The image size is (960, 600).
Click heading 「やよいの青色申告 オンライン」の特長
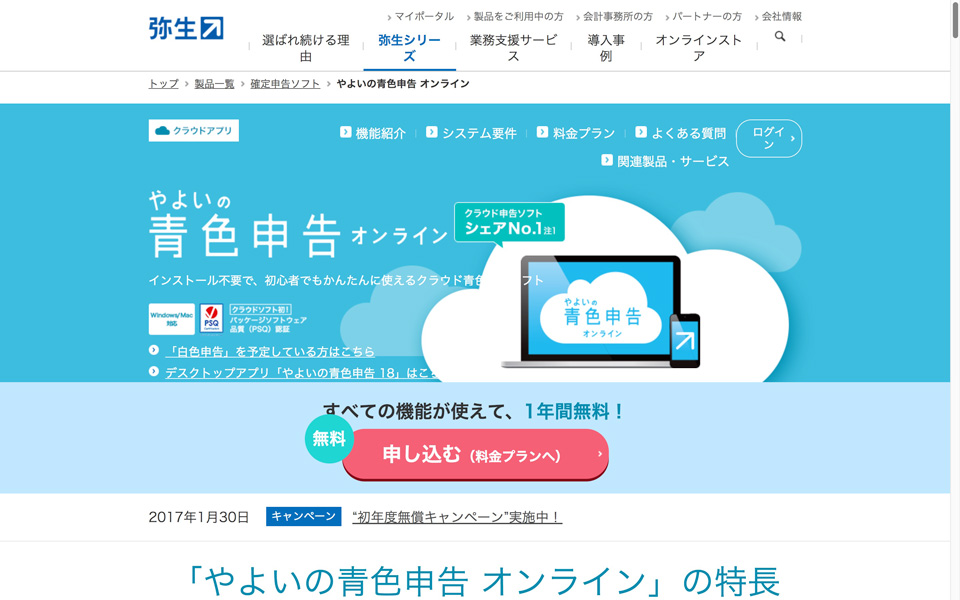pos(481,581)
